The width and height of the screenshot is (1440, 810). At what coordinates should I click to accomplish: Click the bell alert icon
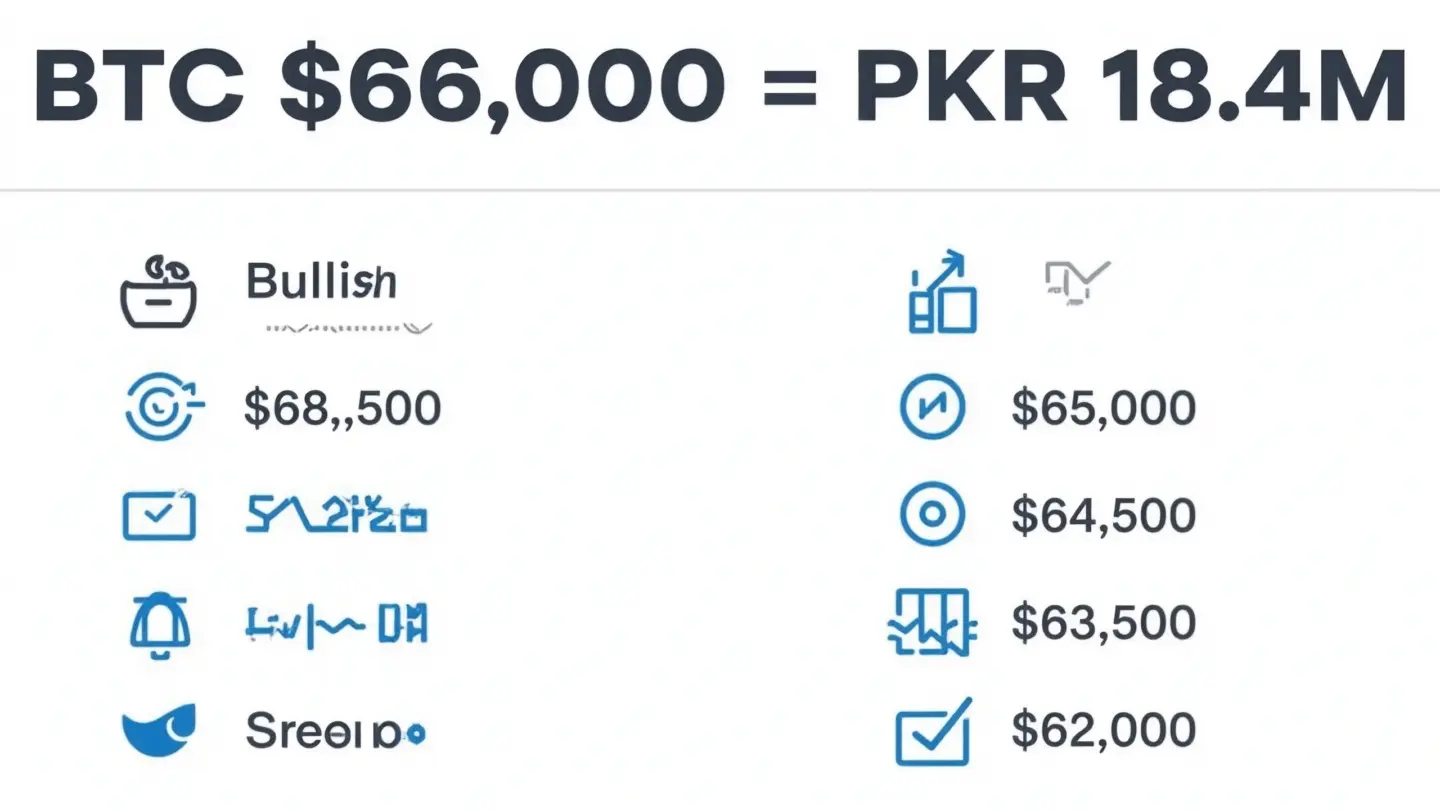click(x=159, y=626)
